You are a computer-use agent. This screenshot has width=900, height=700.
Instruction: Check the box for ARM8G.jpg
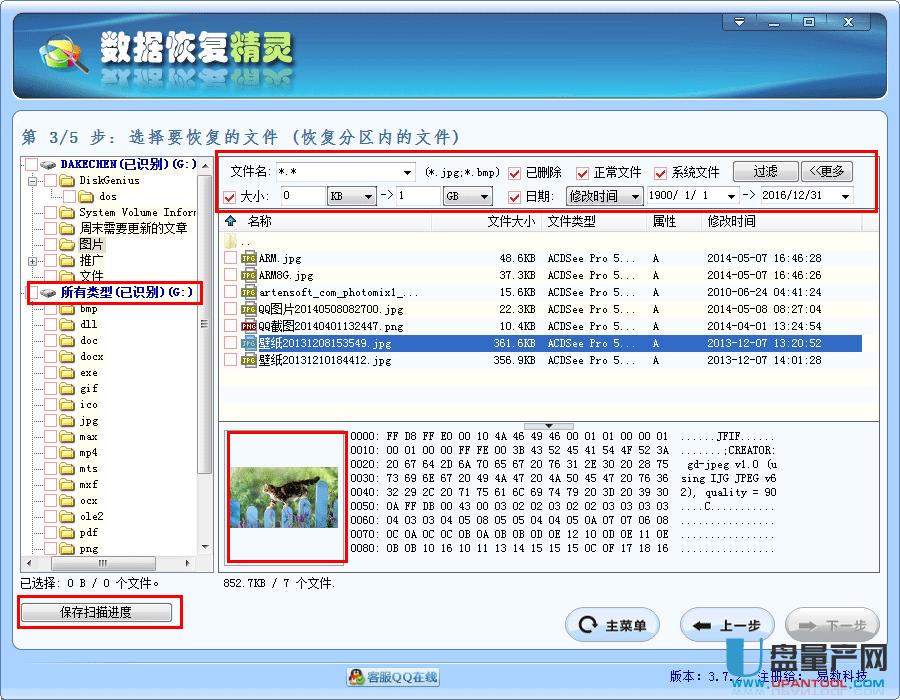231,276
